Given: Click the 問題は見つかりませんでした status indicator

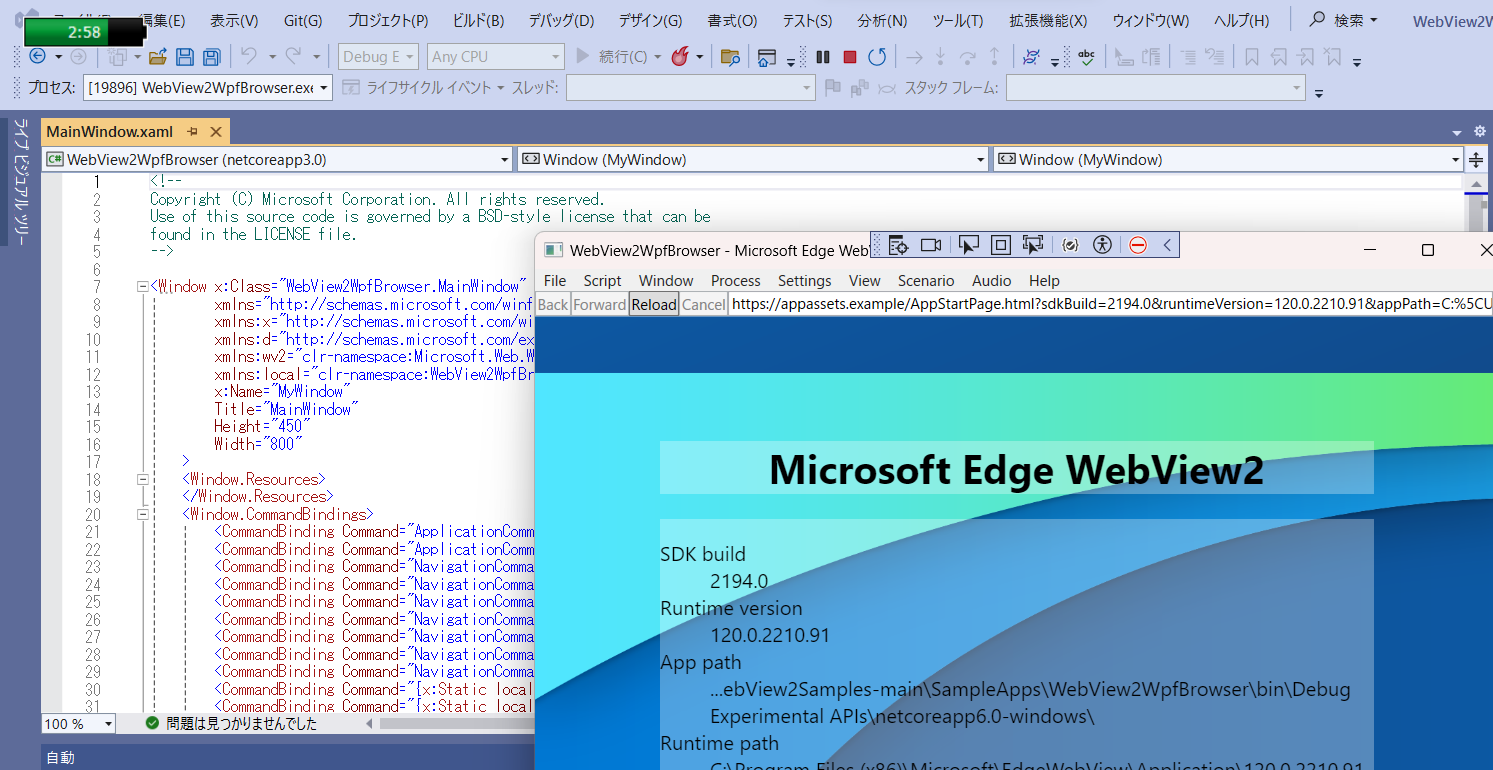Looking at the screenshot, I should pyautogui.click(x=231, y=723).
